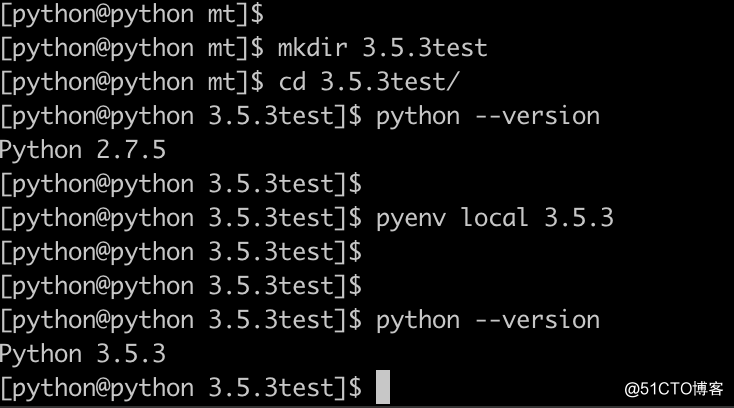734x408 pixels.
Task: Select the 3.5.3test argument after mkdir
Action: pos(425,48)
